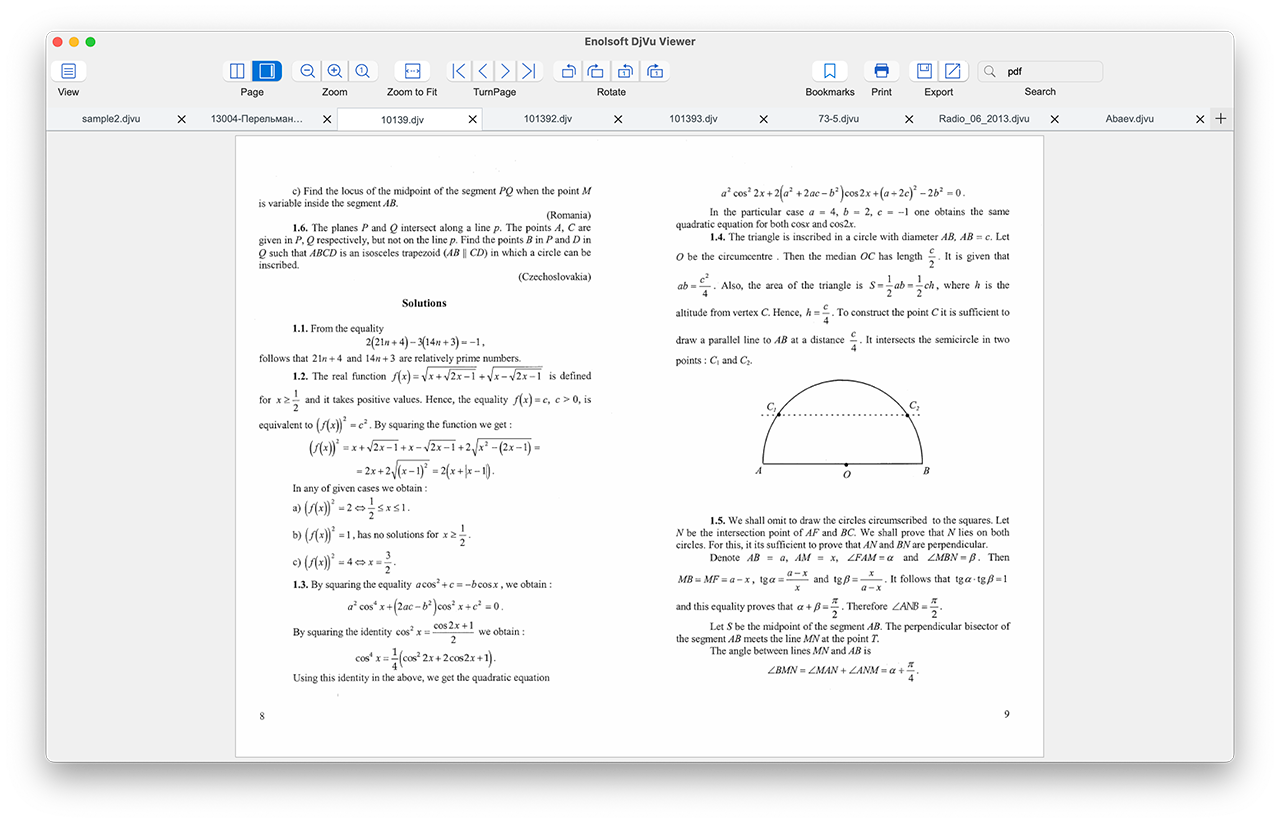
Task: Rotate the page counterclockwise
Action: tap(568, 71)
